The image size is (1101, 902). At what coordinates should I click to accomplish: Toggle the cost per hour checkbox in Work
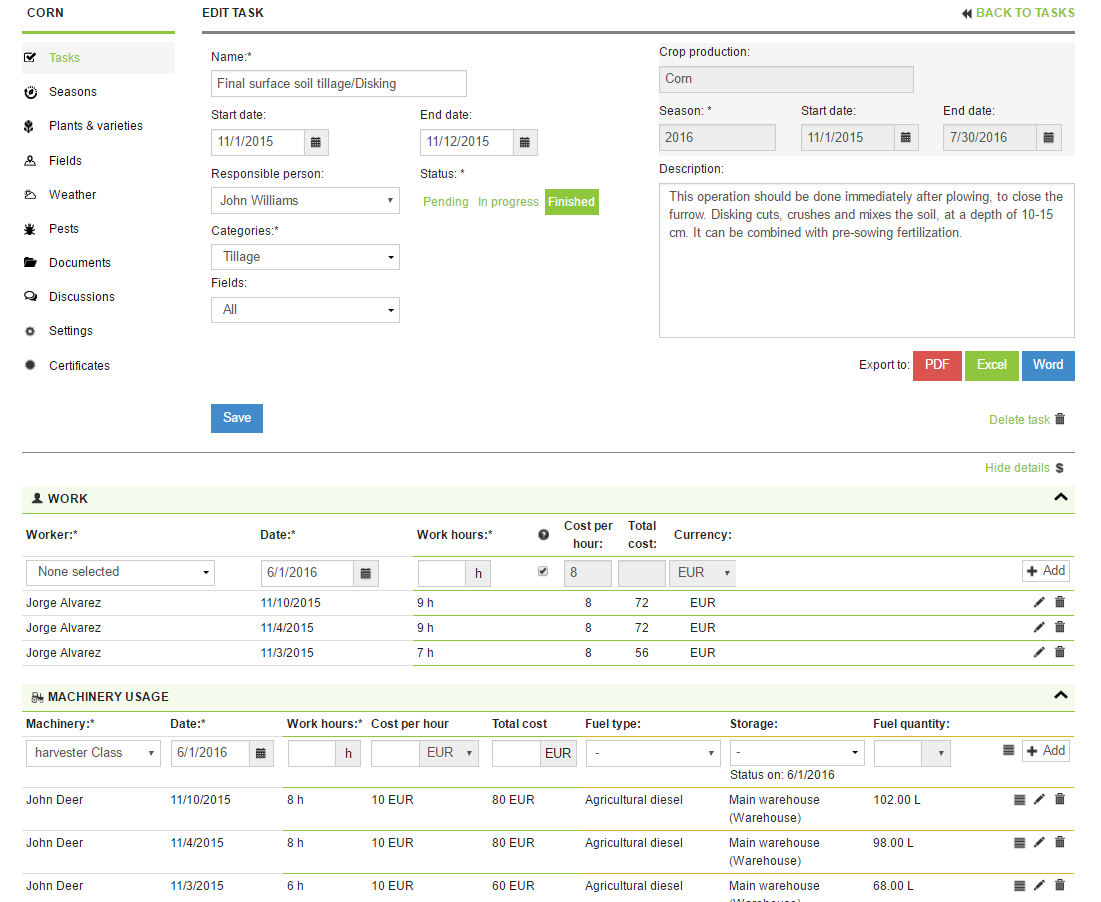(543, 572)
